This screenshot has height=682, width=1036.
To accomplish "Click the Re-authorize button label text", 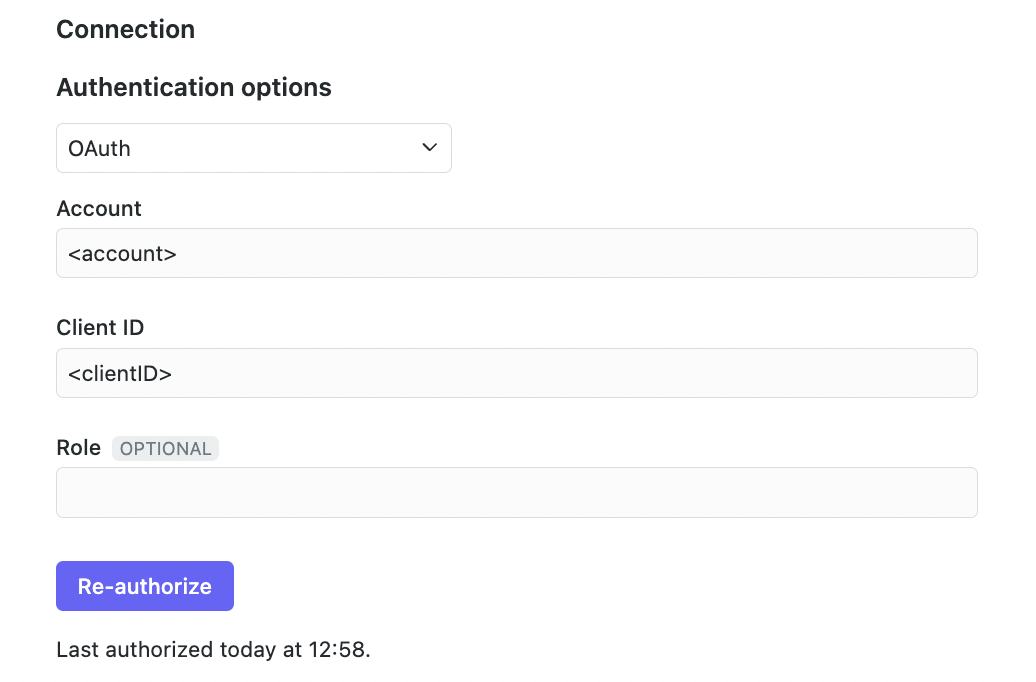I will tap(145, 586).
